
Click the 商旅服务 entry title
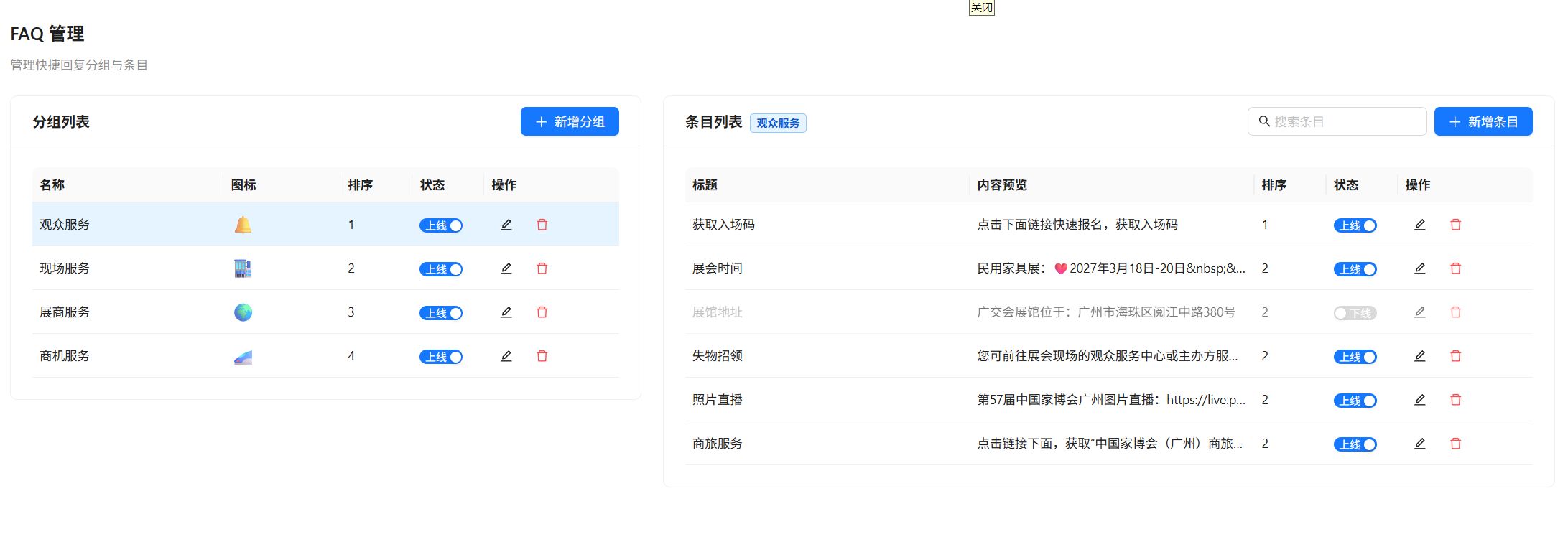click(x=717, y=444)
